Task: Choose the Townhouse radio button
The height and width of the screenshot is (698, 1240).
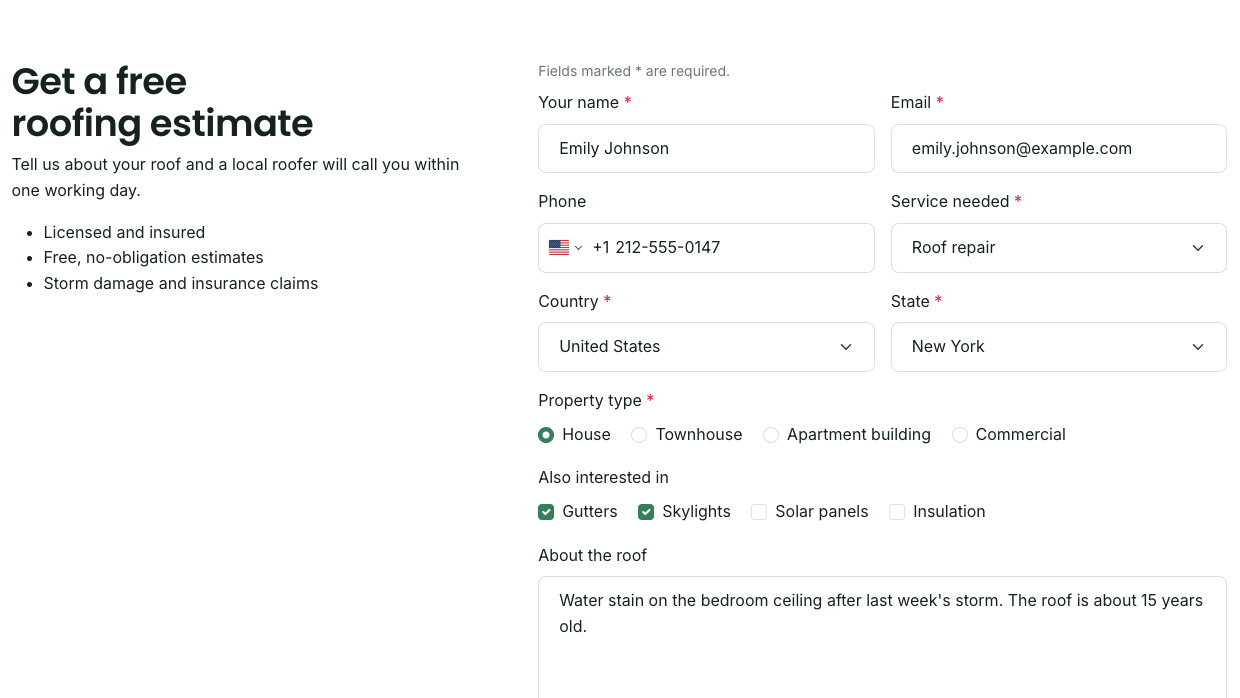Action: click(x=639, y=435)
